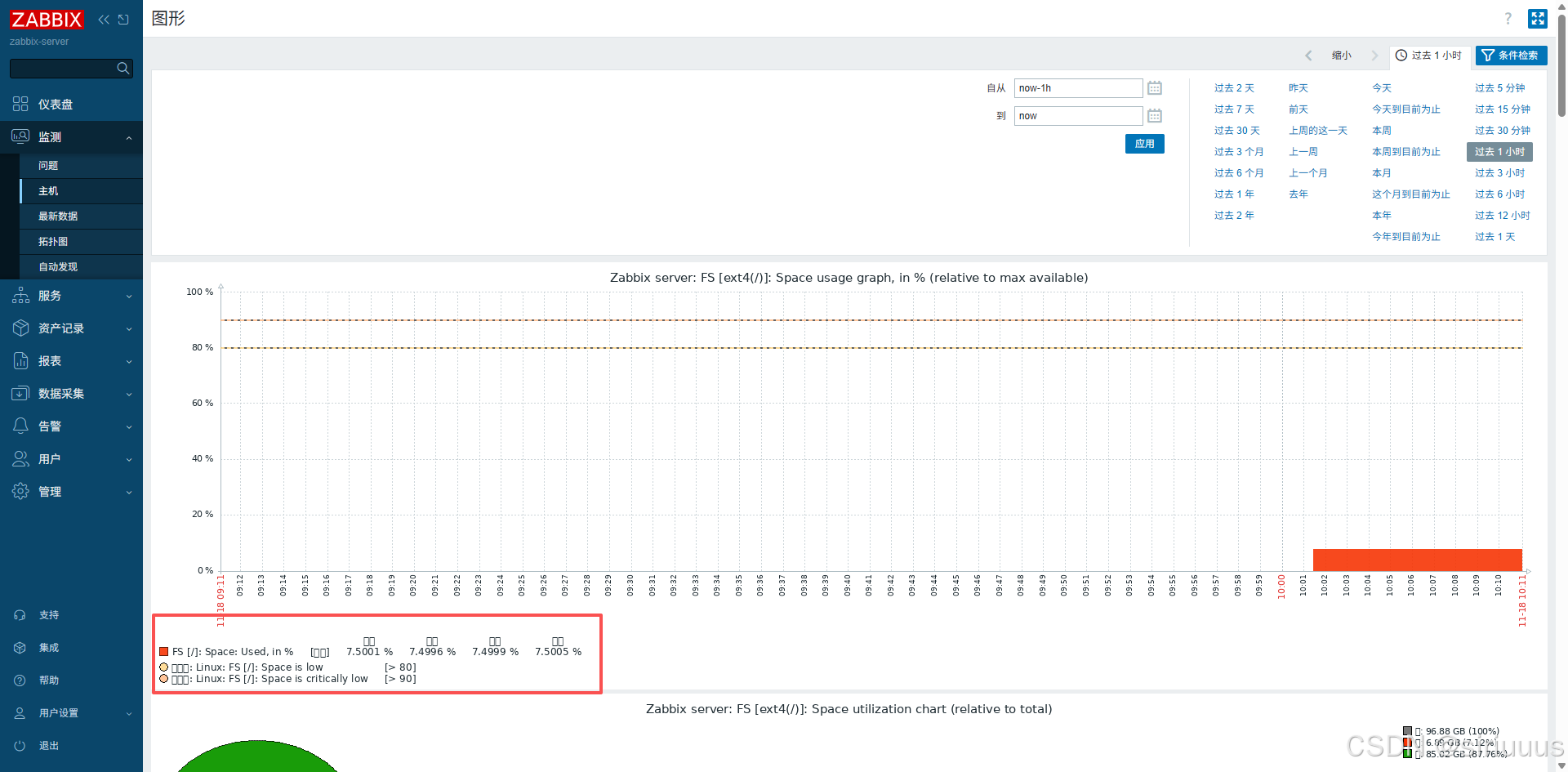
Task: Click the 数据采集 data collection icon
Action: 20,393
